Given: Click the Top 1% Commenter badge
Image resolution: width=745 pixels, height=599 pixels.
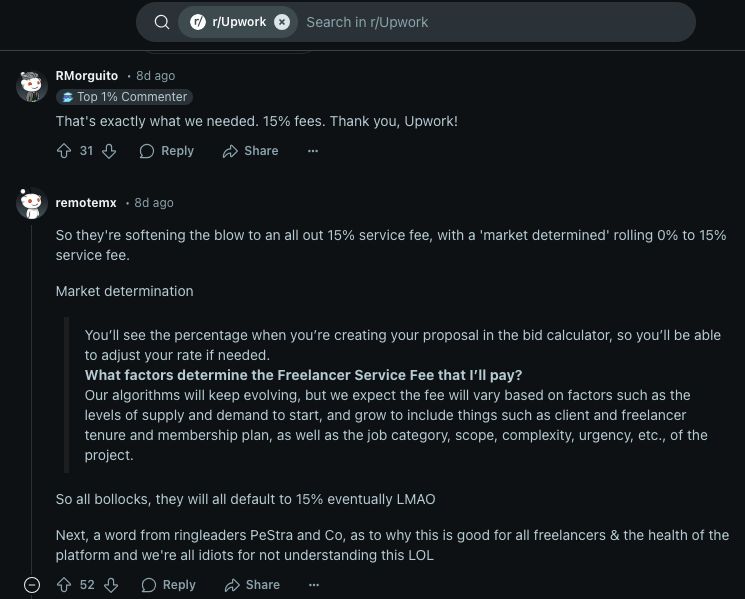Looking at the screenshot, I should 124,97.
